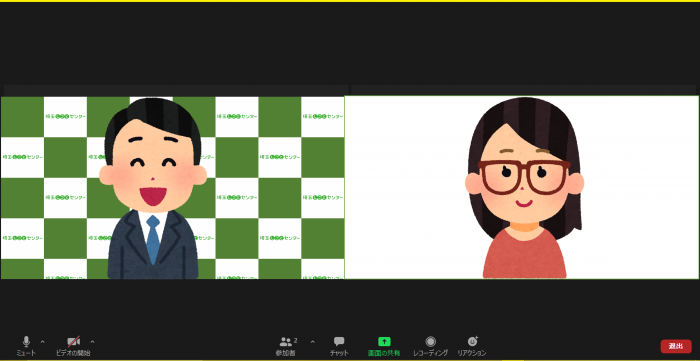The width and height of the screenshot is (700, 361).
Task: Expand the audio options arrow beside ミュート
Action: [x=42, y=342]
